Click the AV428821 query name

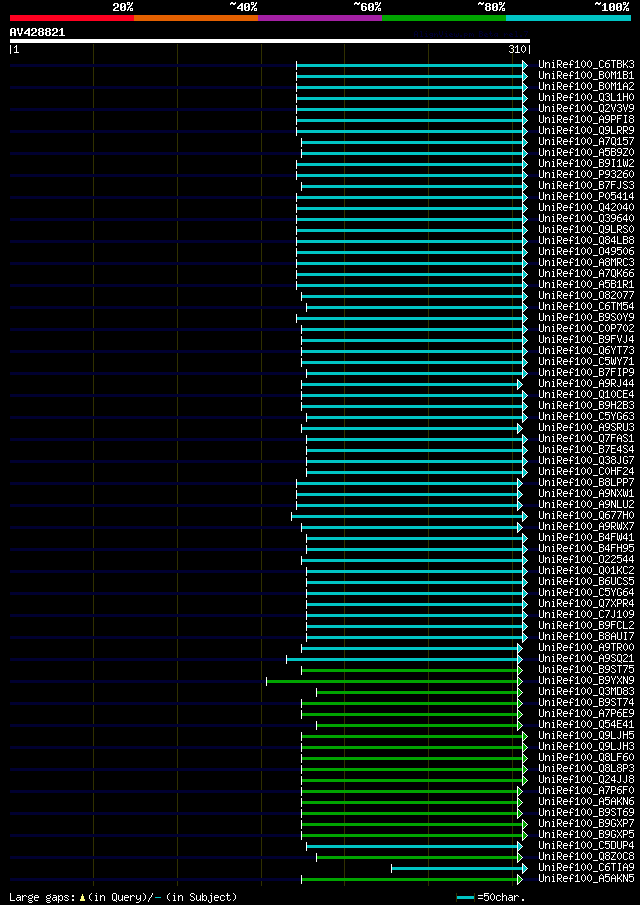(38, 32)
